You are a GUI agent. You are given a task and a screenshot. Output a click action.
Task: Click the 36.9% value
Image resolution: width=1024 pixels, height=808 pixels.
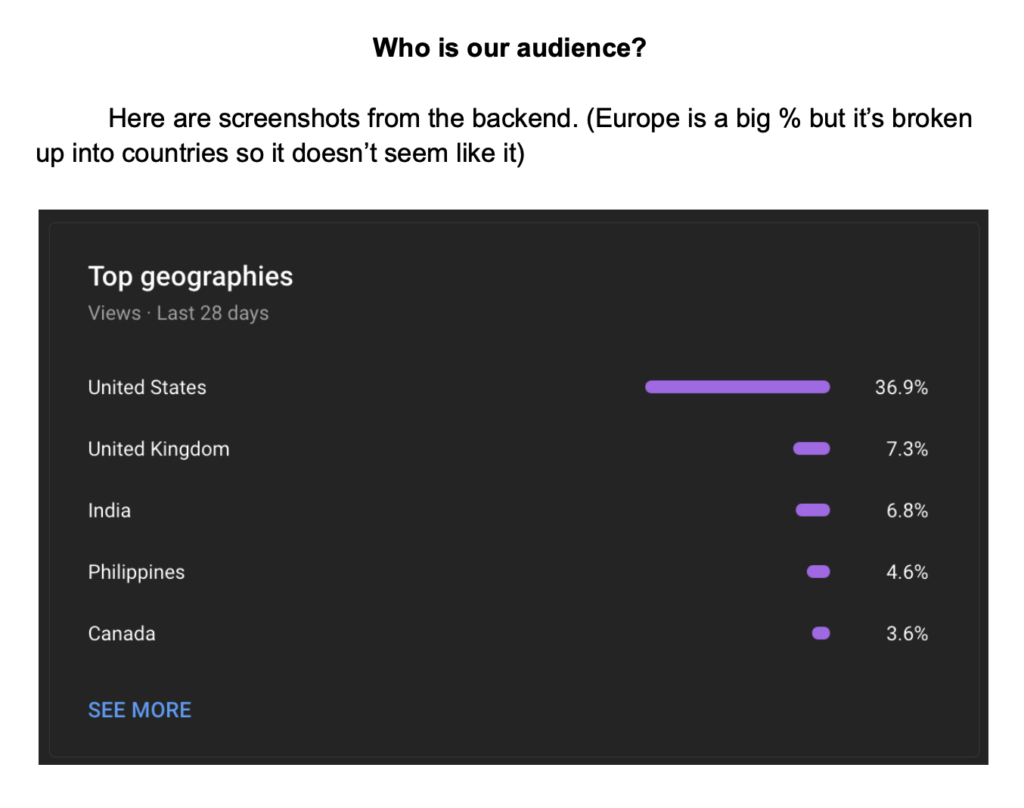[901, 387]
